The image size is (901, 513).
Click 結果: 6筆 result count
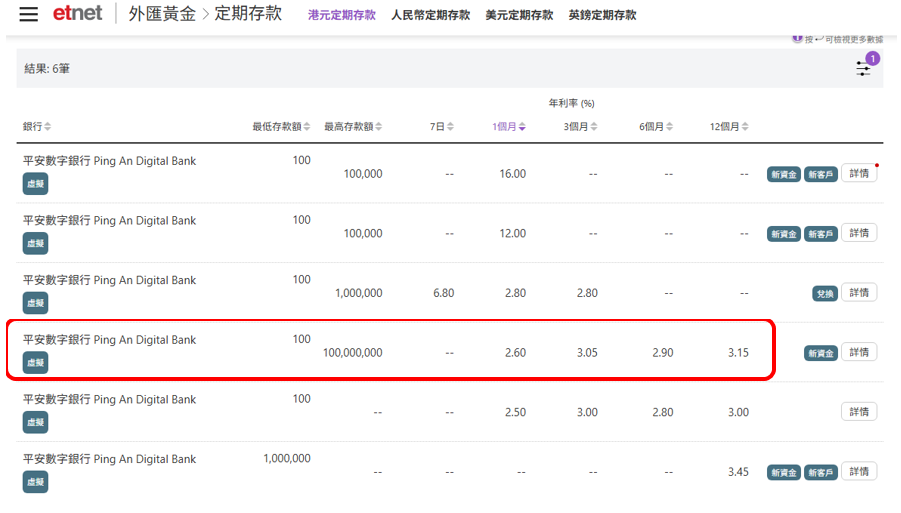[x=47, y=69]
